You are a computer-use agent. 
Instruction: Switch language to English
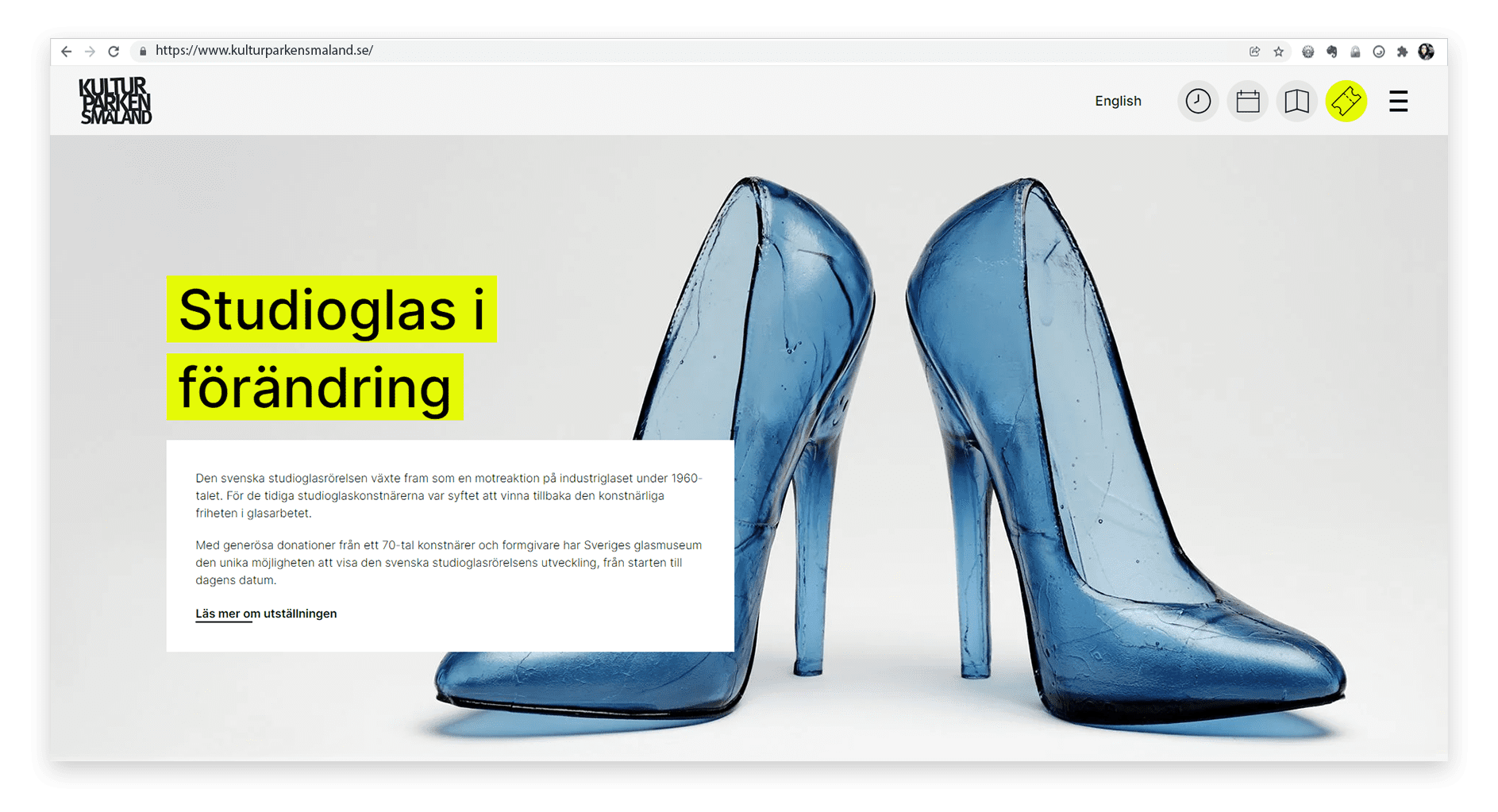point(1118,101)
